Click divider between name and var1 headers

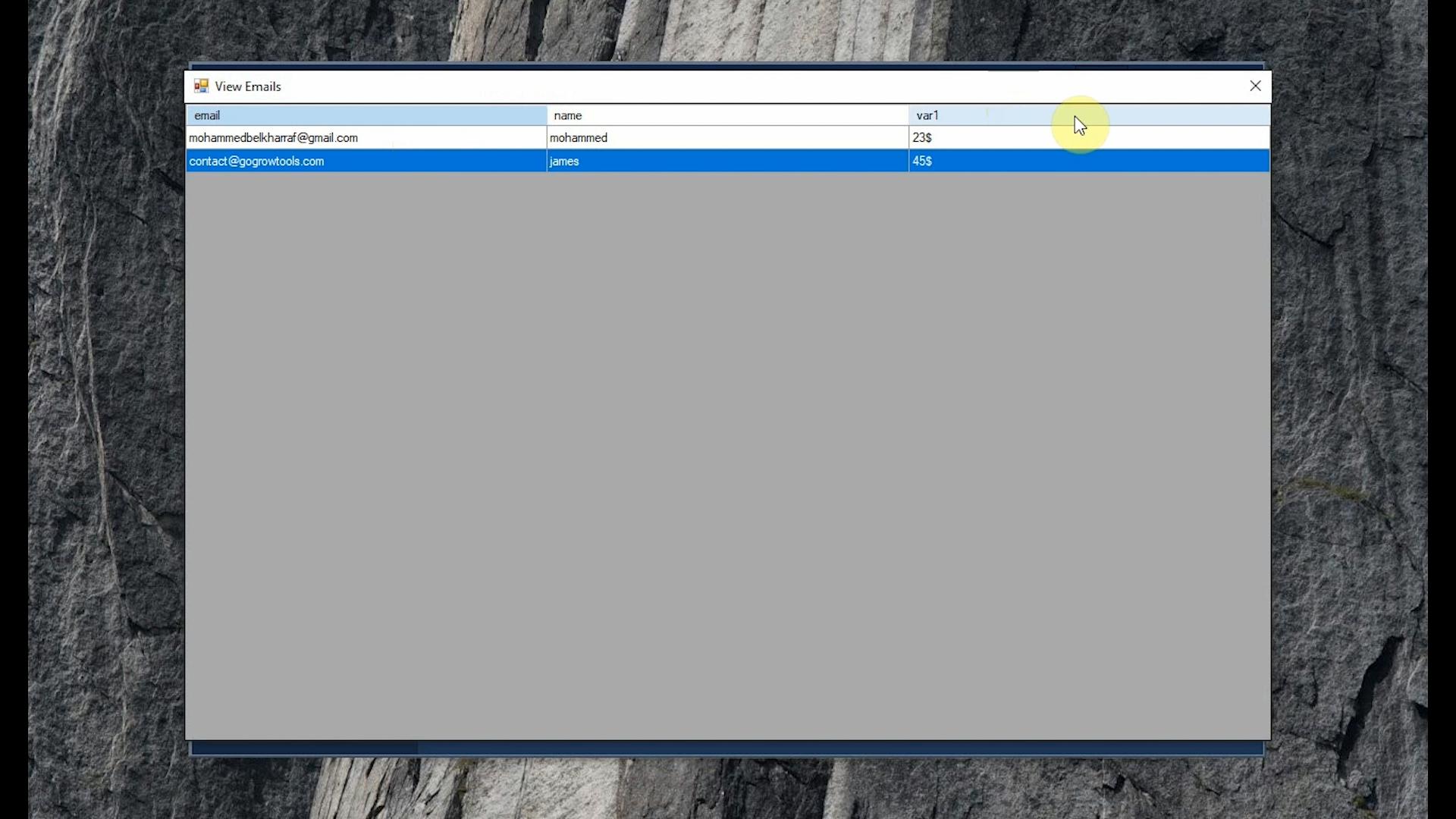coord(908,115)
